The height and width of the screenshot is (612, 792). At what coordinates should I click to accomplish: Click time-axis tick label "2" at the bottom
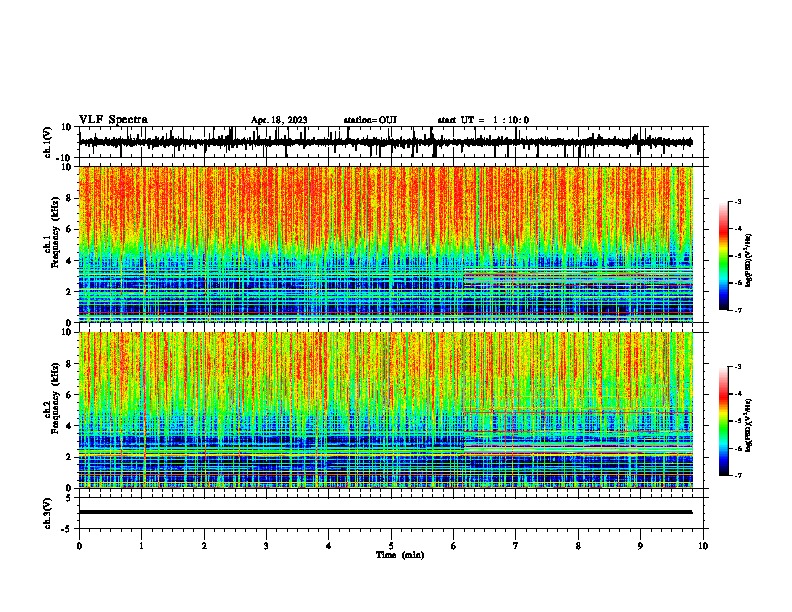pos(204,546)
